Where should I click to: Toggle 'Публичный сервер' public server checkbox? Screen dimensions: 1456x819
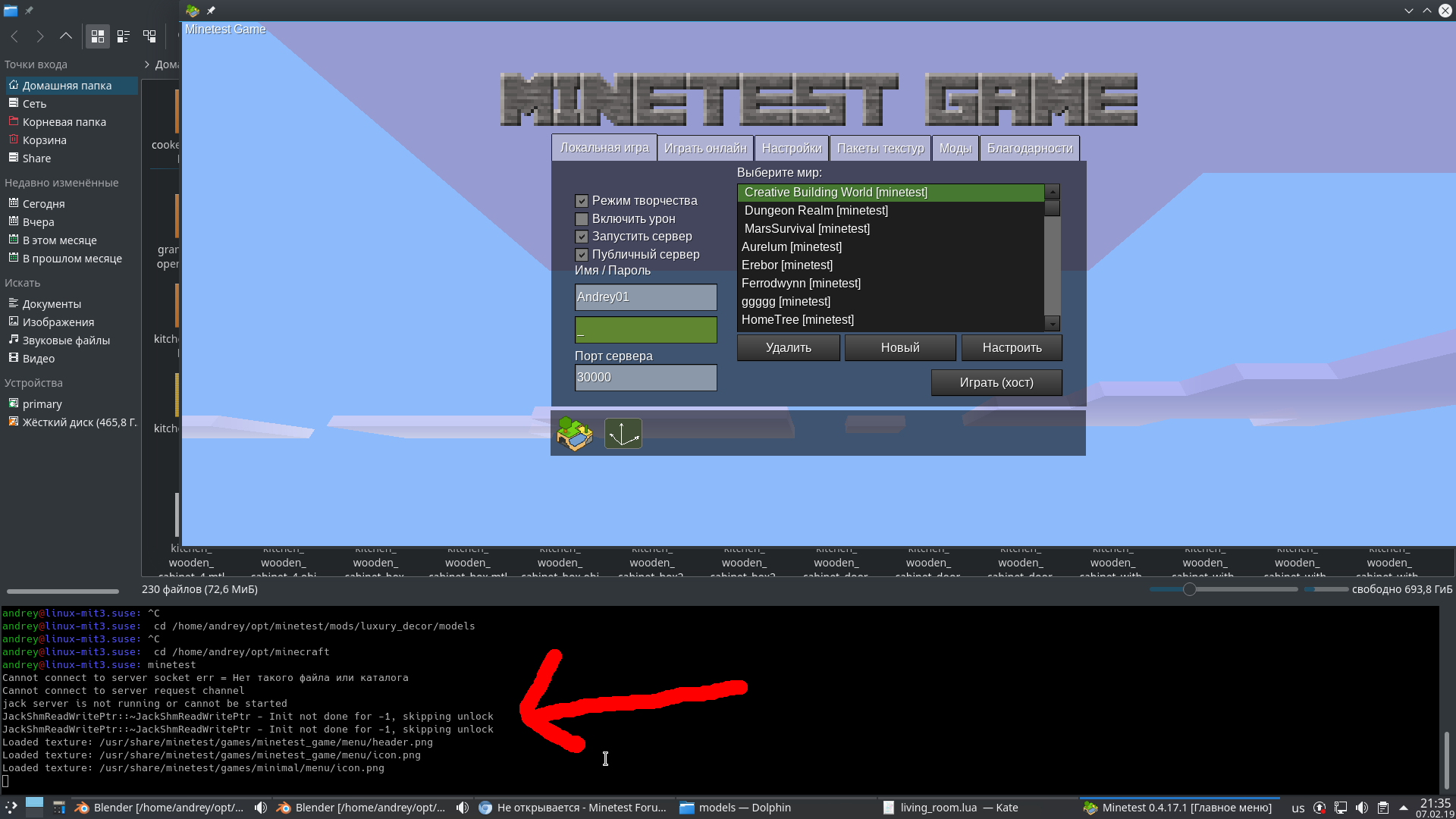point(582,255)
